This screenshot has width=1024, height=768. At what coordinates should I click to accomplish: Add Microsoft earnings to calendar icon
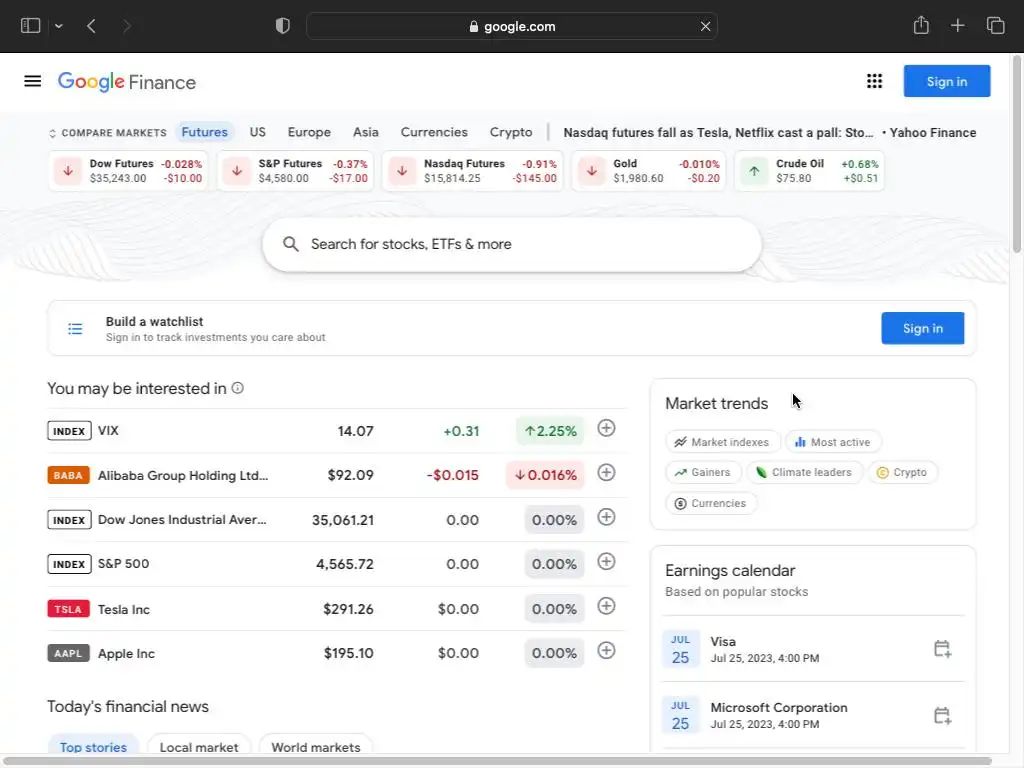942,715
